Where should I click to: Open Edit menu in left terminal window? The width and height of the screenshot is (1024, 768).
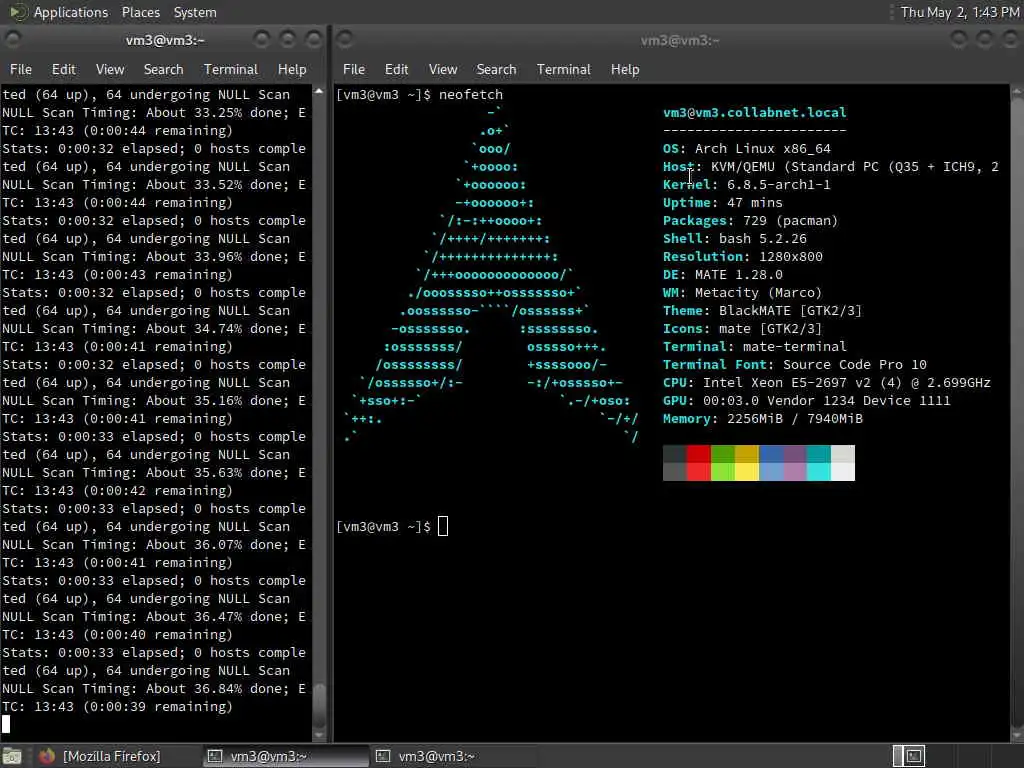pyautogui.click(x=63, y=69)
